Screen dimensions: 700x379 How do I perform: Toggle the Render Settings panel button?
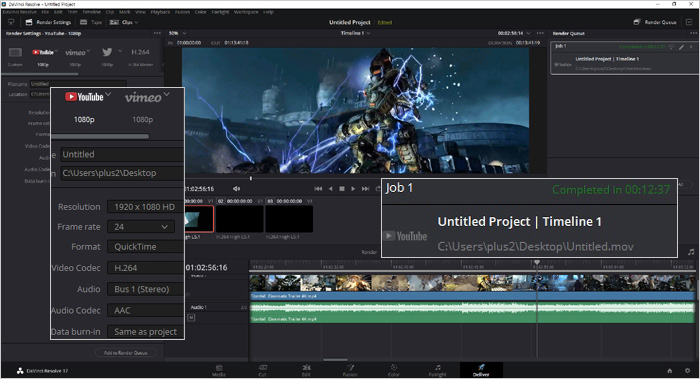[48, 22]
